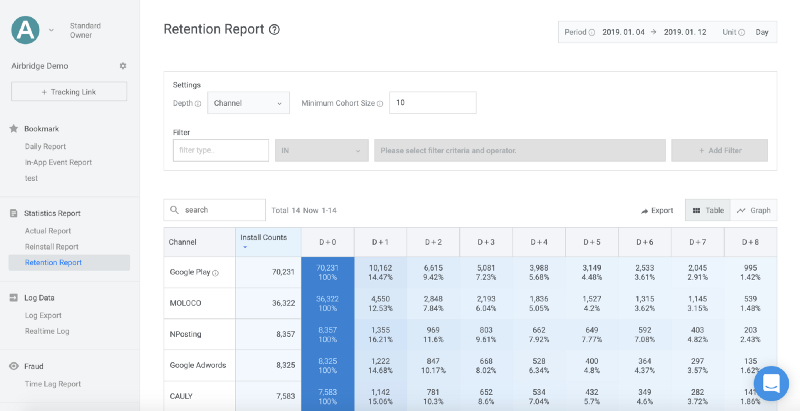Click help icon next to Retention Report title

(274, 30)
